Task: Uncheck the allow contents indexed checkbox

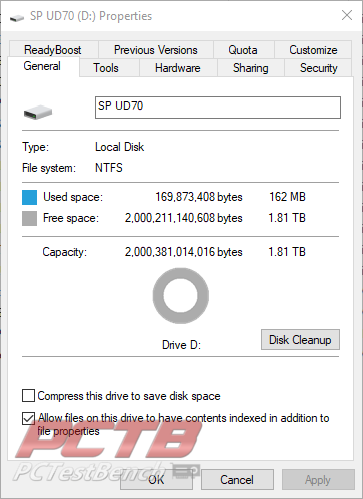Action: coord(28,418)
